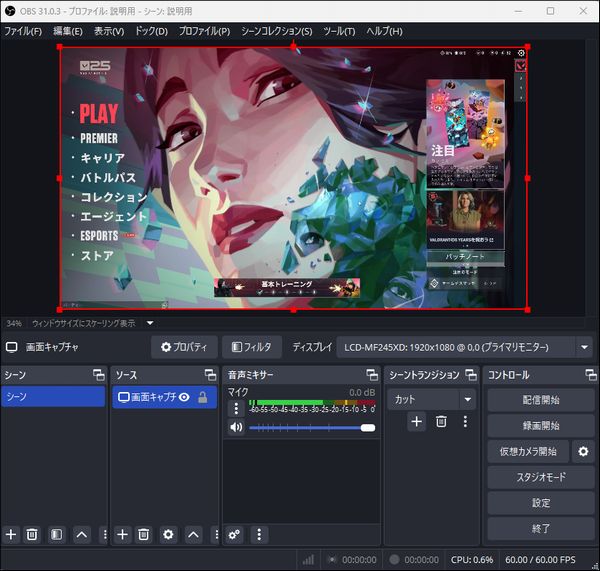Click the 60.00 / 60.00 FPS status text
The width and height of the screenshot is (600, 571).
point(540,560)
